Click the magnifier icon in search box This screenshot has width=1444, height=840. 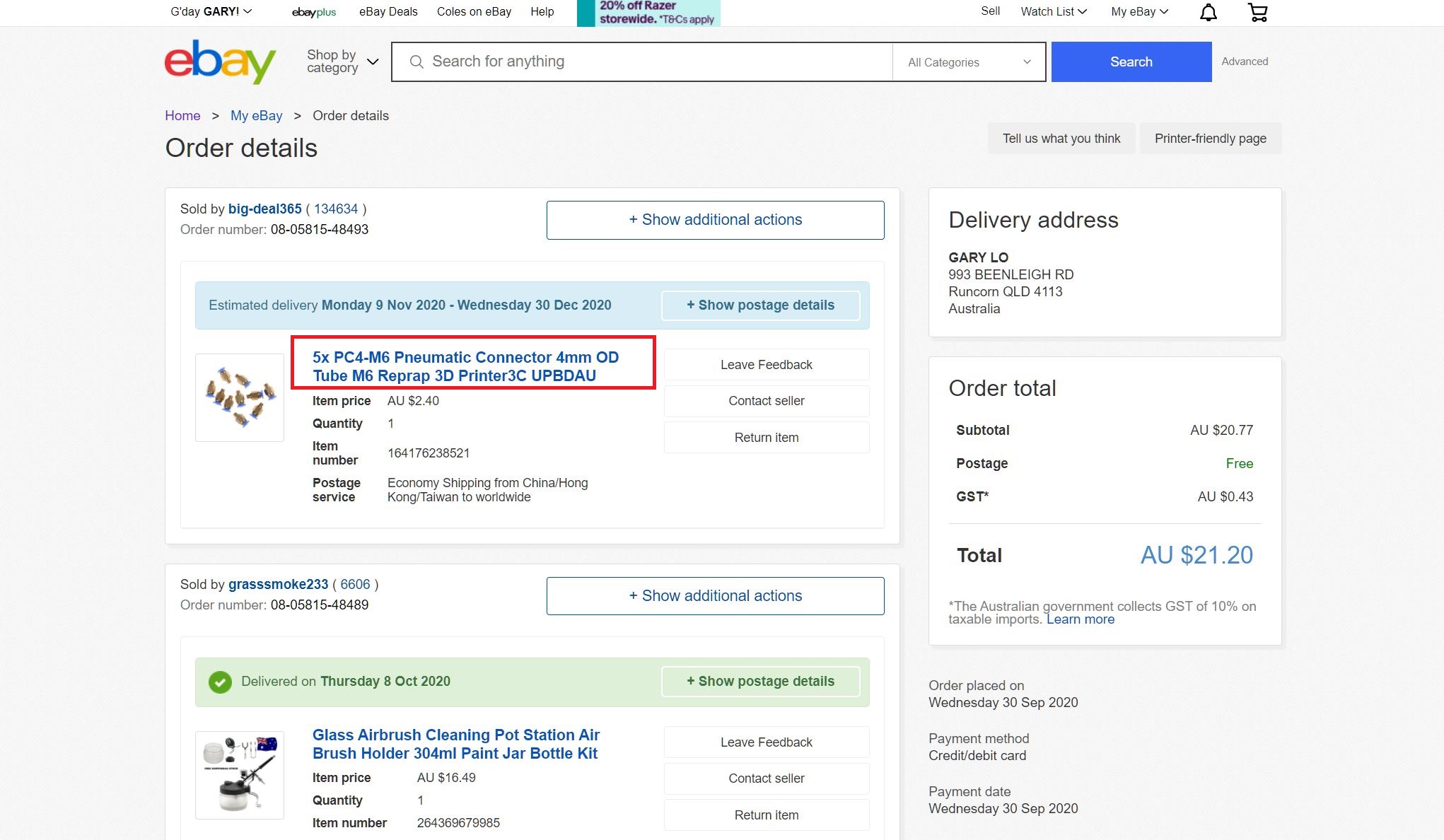(x=417, y=62)
